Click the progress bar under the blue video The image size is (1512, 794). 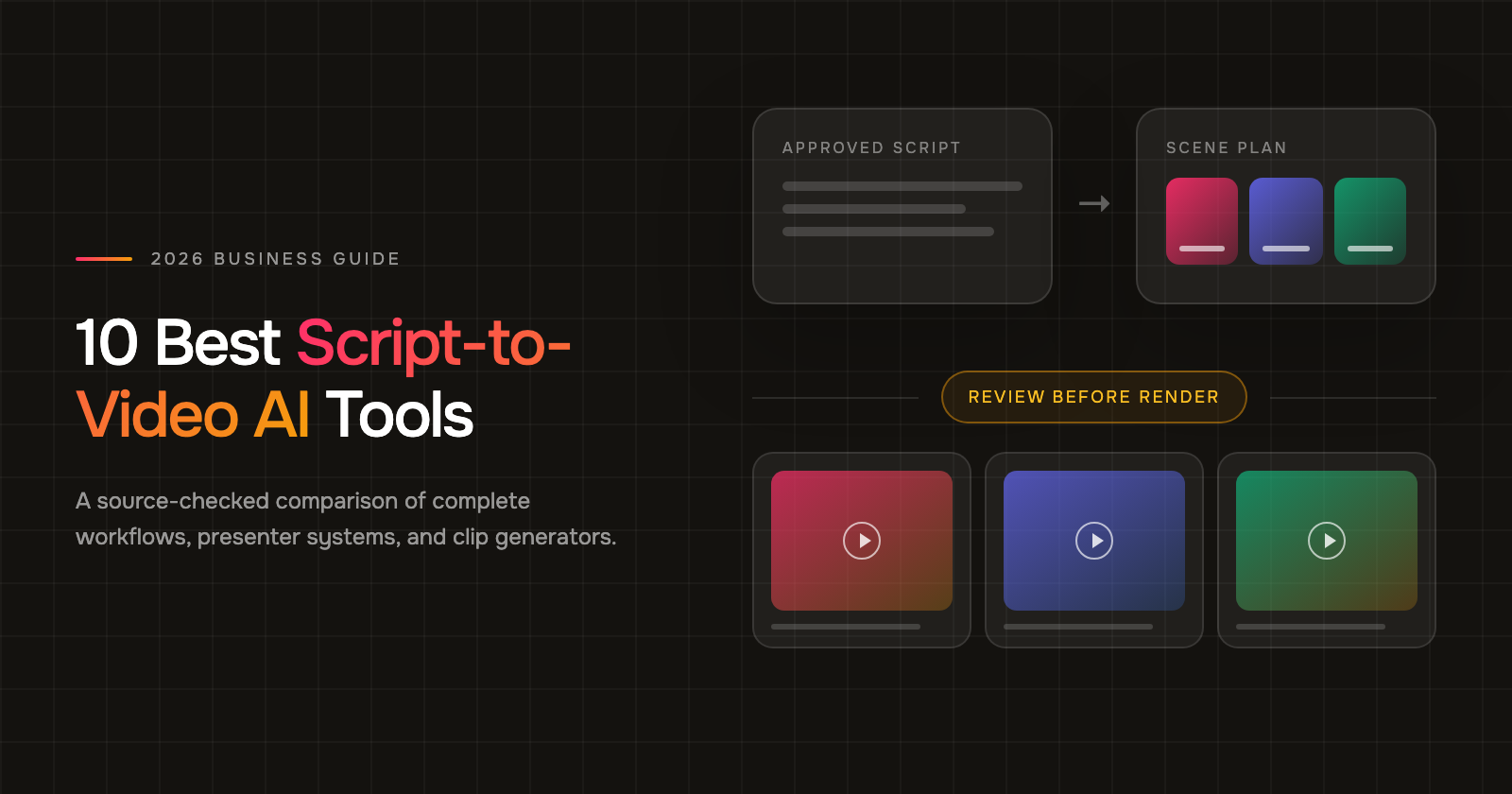click(1078, 627)
